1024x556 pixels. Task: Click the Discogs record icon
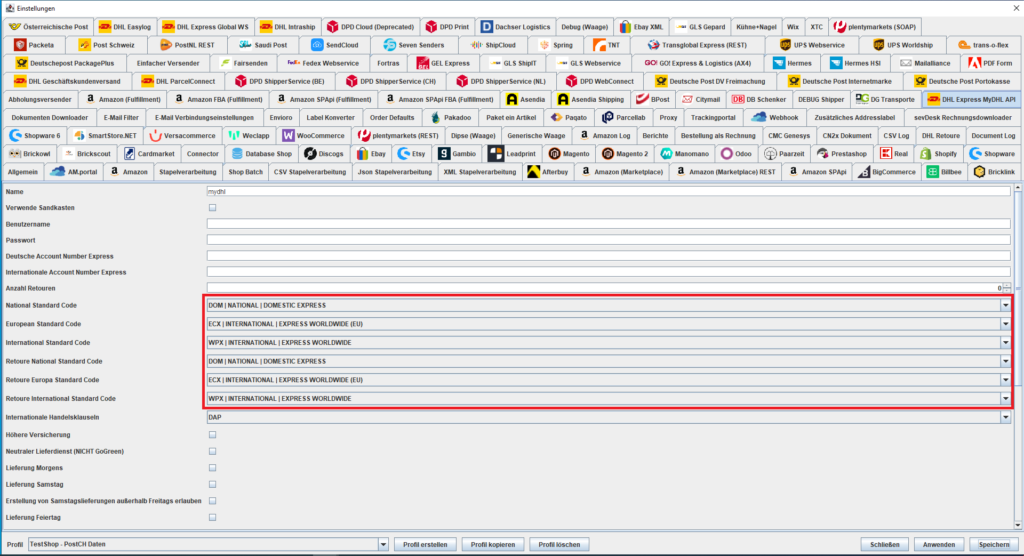310,154
